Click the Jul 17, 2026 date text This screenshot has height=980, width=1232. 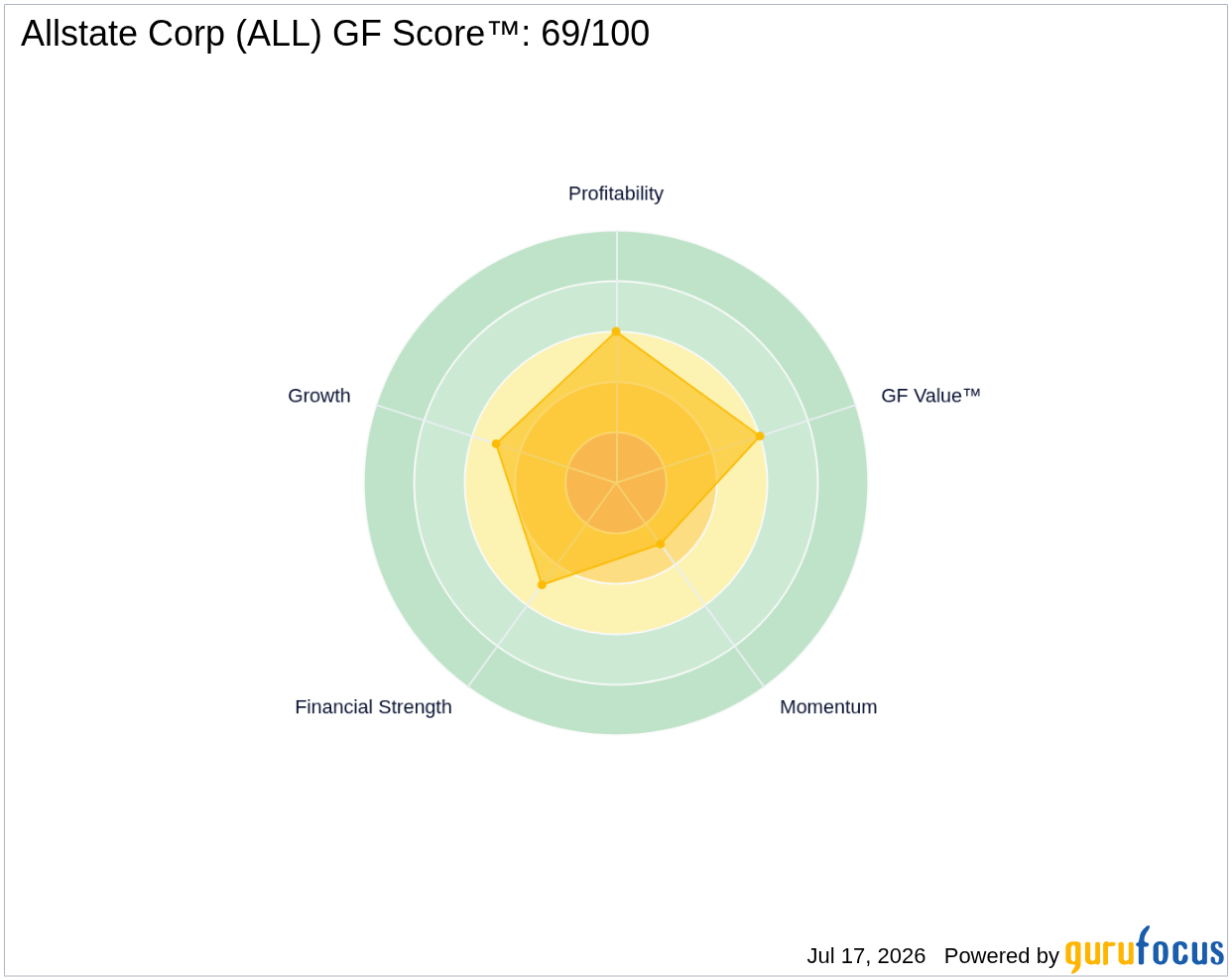pos(866,956)
